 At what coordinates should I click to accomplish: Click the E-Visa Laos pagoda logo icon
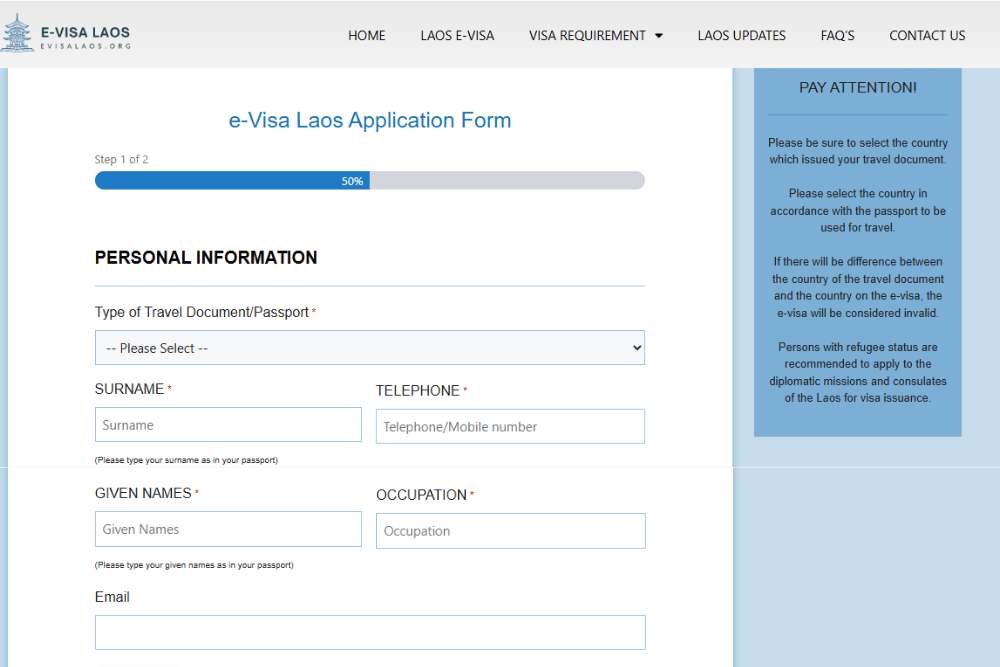coord(18,34)
